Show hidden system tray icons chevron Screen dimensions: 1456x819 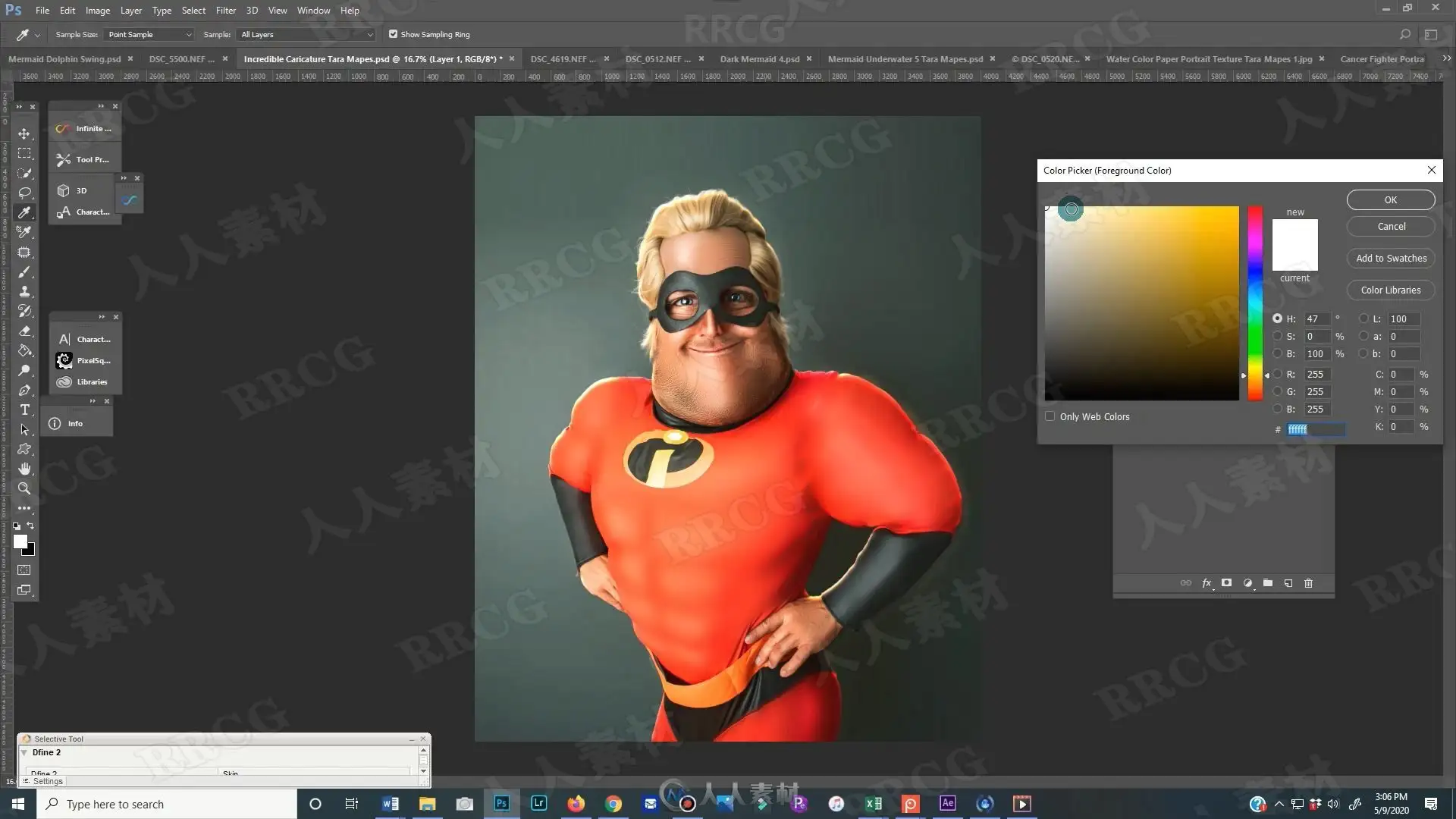tap(1279, 804)
